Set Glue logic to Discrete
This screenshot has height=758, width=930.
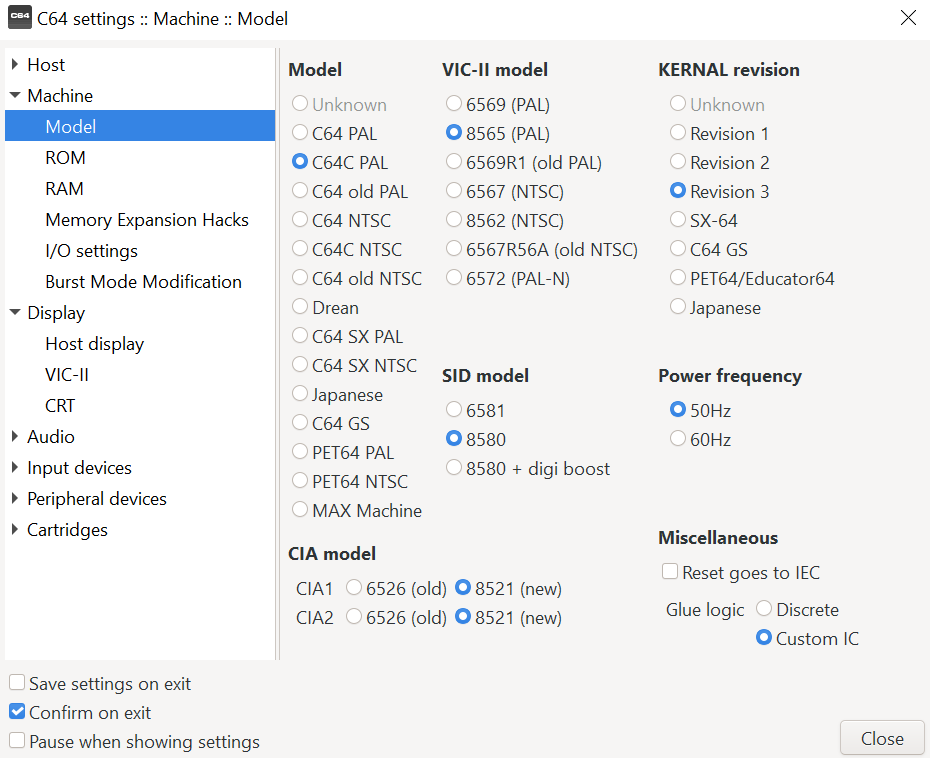797,609
